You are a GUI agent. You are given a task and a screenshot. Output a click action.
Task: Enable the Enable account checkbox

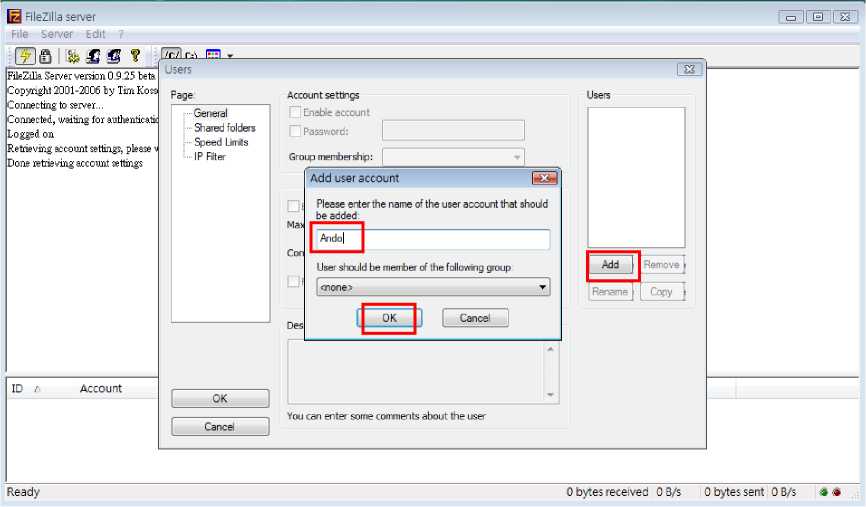tap(295, 113)
